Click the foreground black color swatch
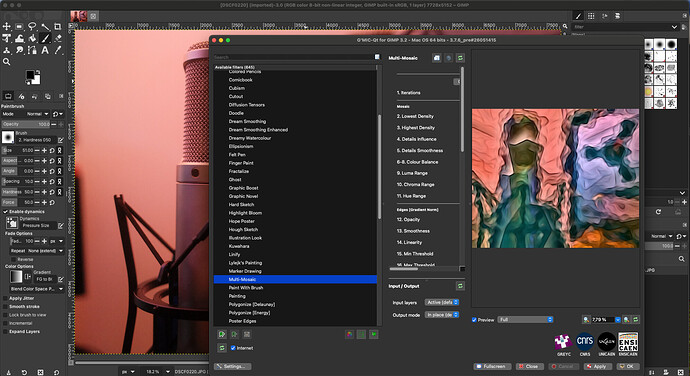The image size is (690, 376). [29, 74]
